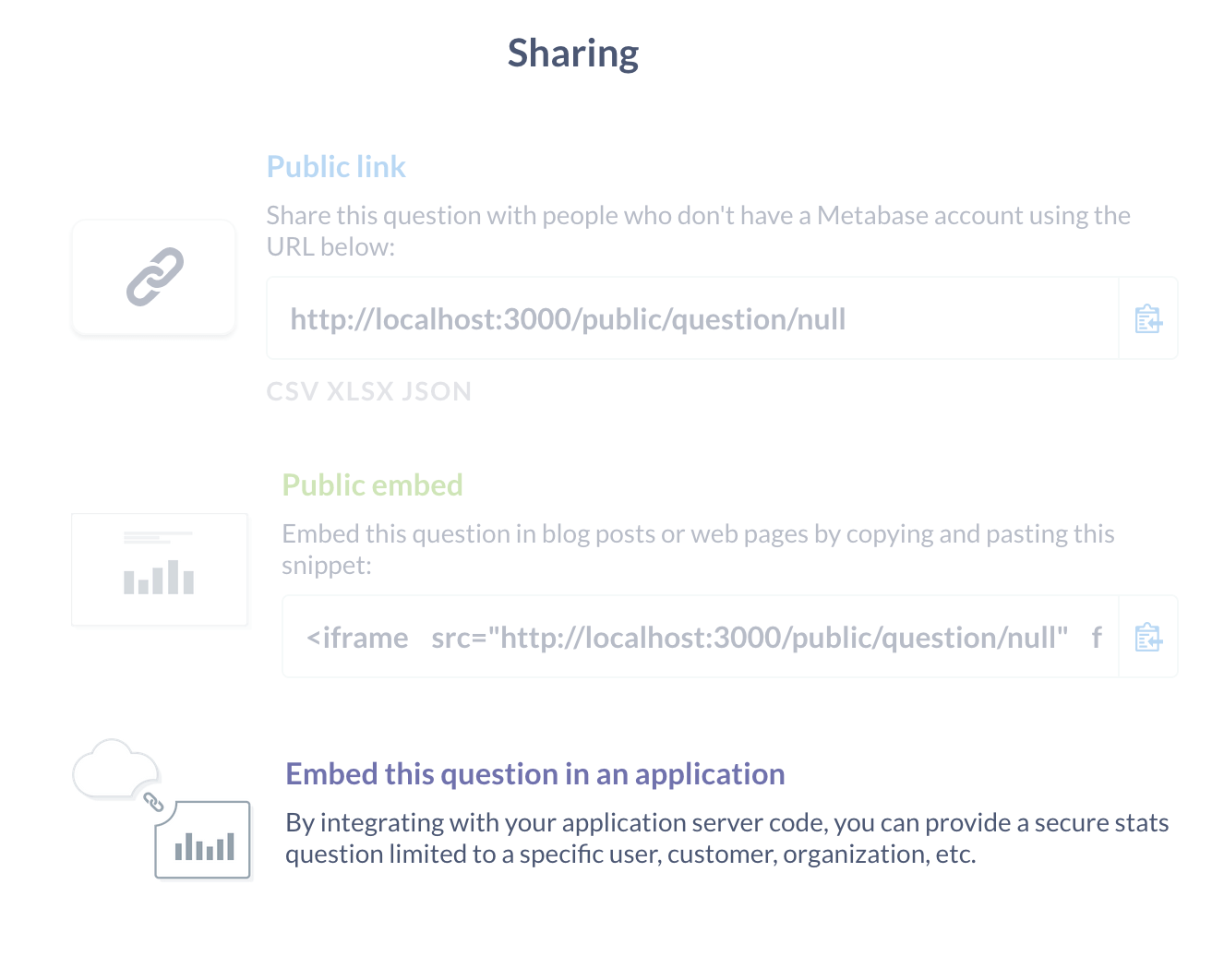Viewport: 1224px width, 980px height.
Task: Click the Sharing title
Action: point(573,54)
